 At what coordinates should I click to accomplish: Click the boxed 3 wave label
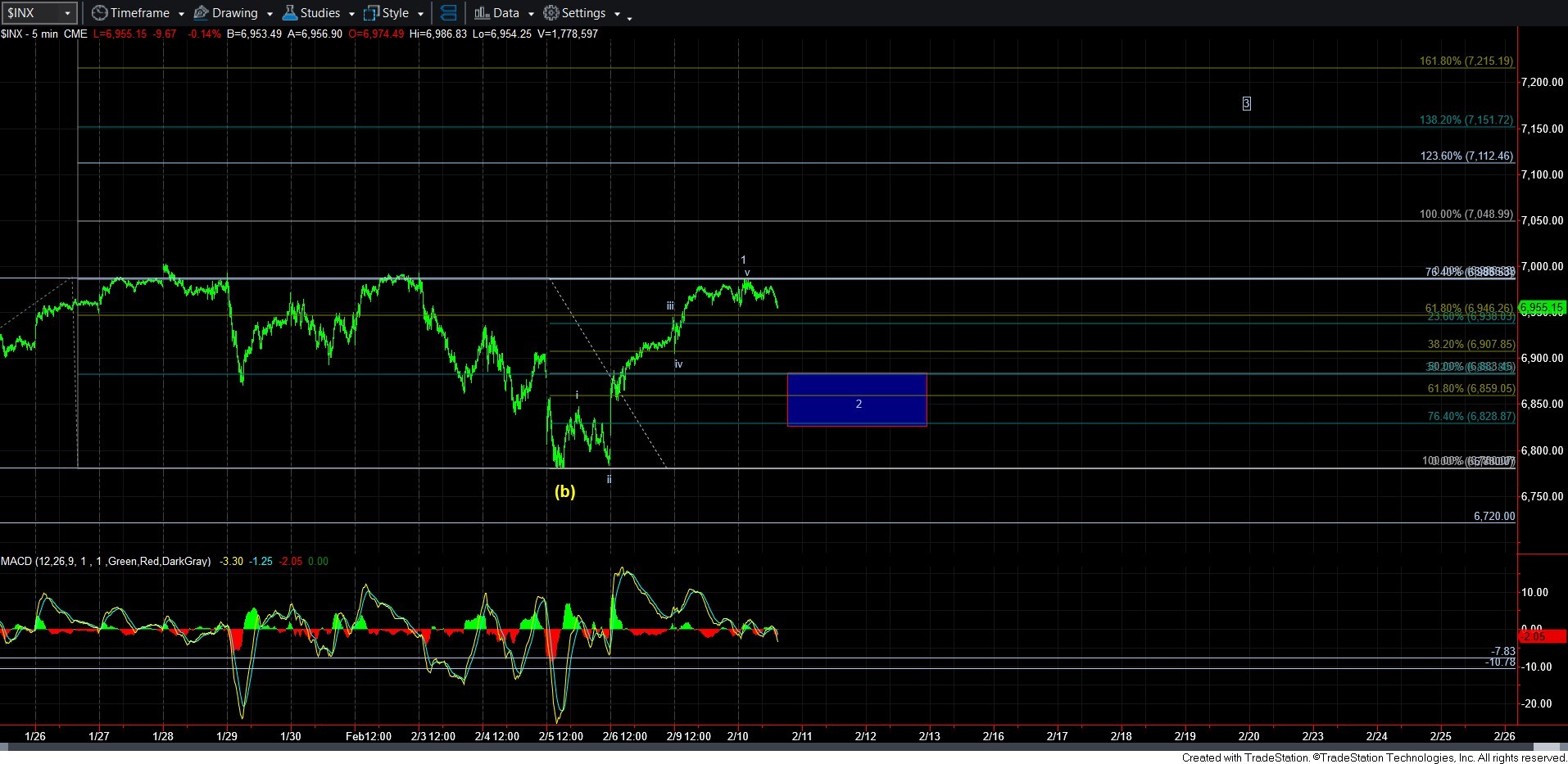click(1246, 103)
